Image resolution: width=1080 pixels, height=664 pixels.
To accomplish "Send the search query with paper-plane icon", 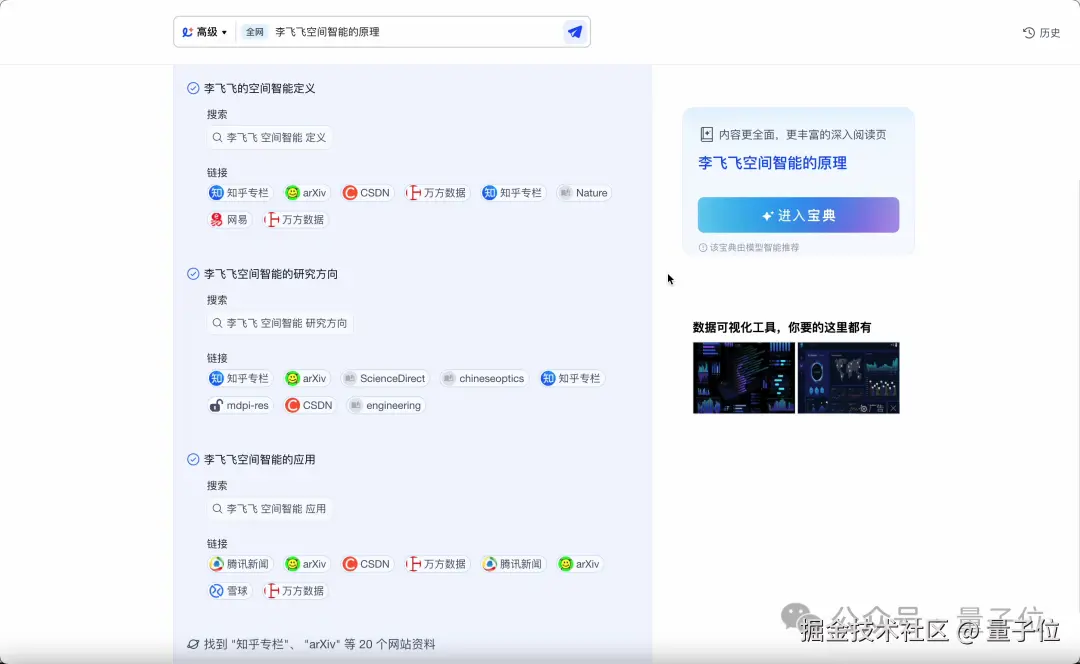I will [574, 32].
